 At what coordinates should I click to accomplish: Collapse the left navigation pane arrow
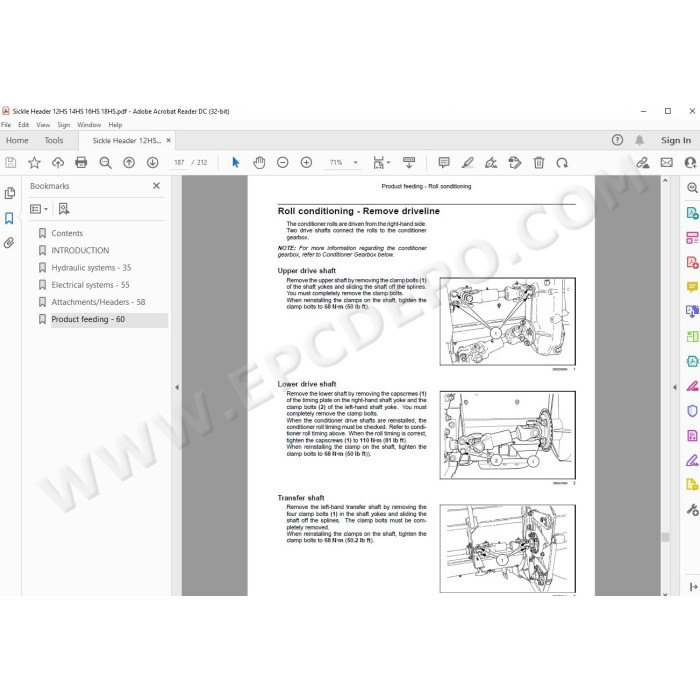177,388
